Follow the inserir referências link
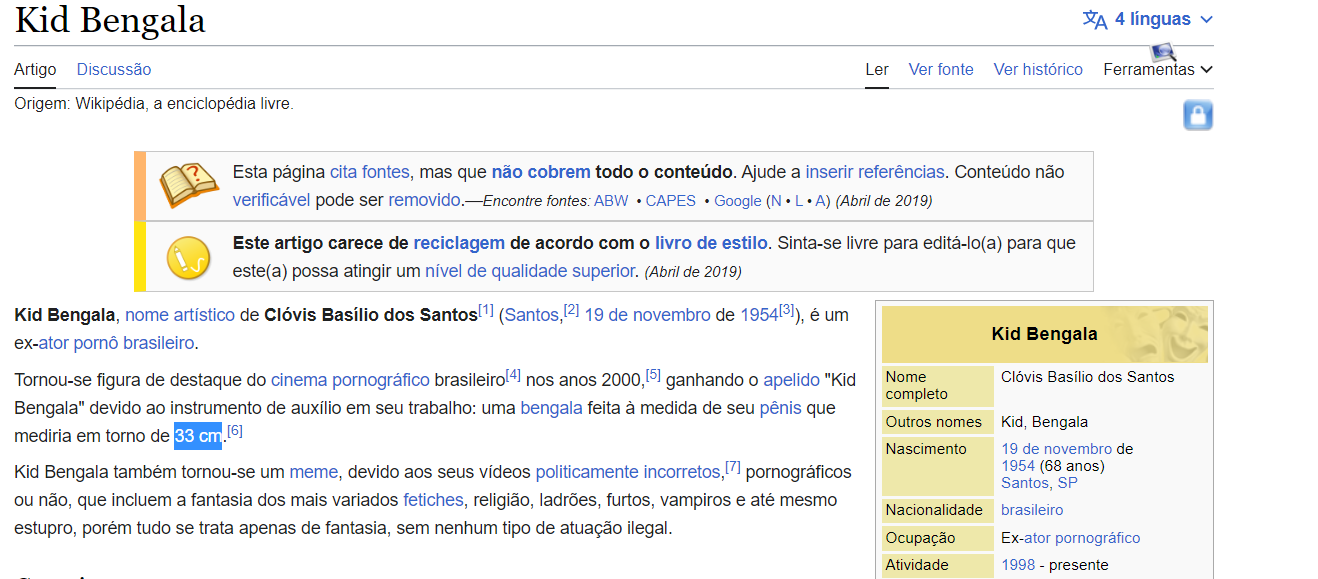This screenshot has height=579, width=1318. point(874,171)
